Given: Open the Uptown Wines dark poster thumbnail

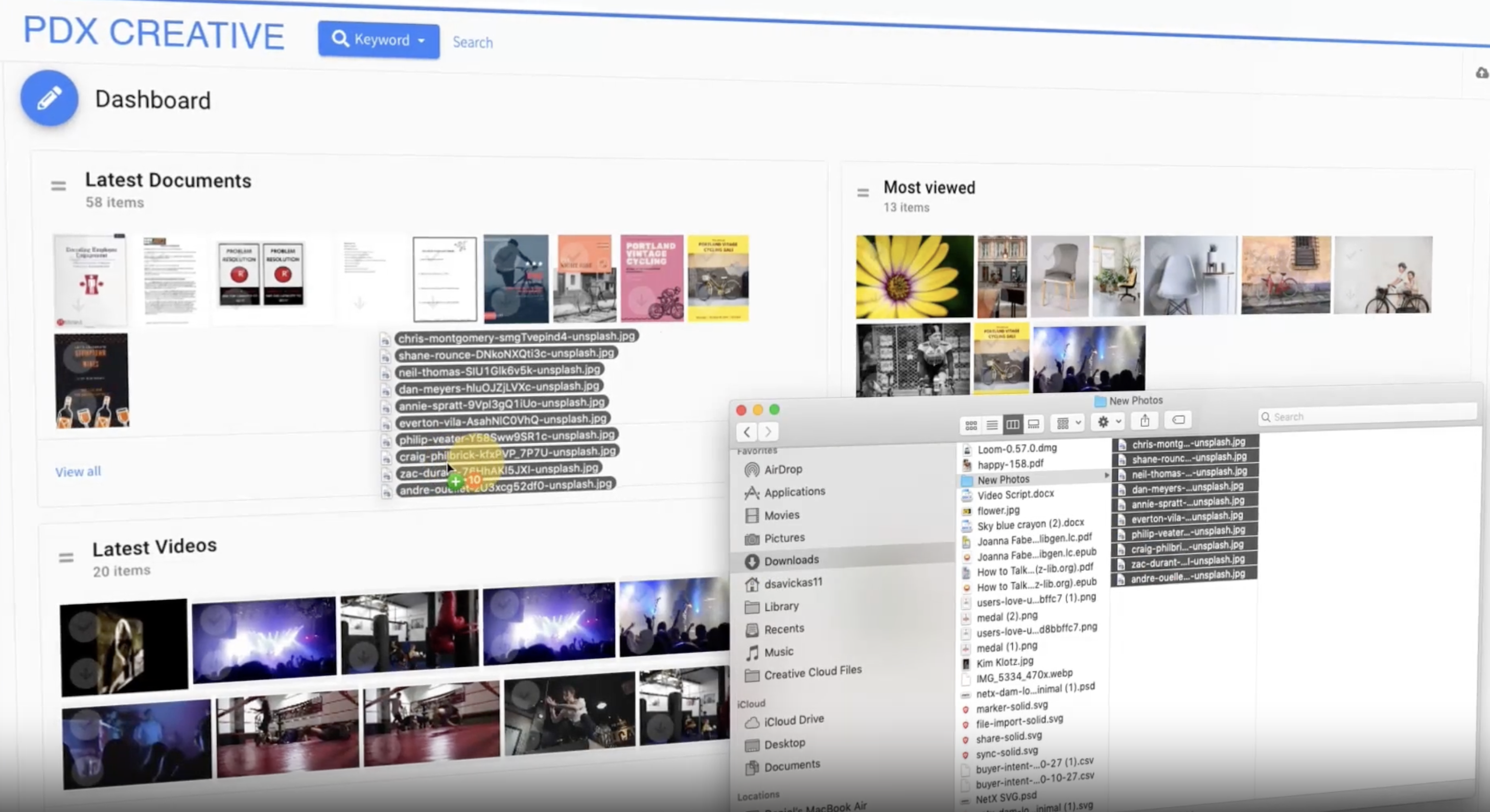Looking at the screenshot, I should coord(91,380).
